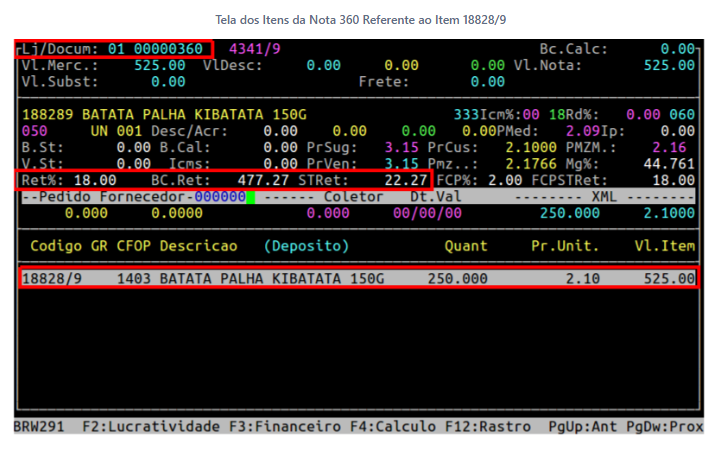This screenshot has width=714, height=449.
Task: Click the Codigo column header
Action: click(x=56, y=245)
